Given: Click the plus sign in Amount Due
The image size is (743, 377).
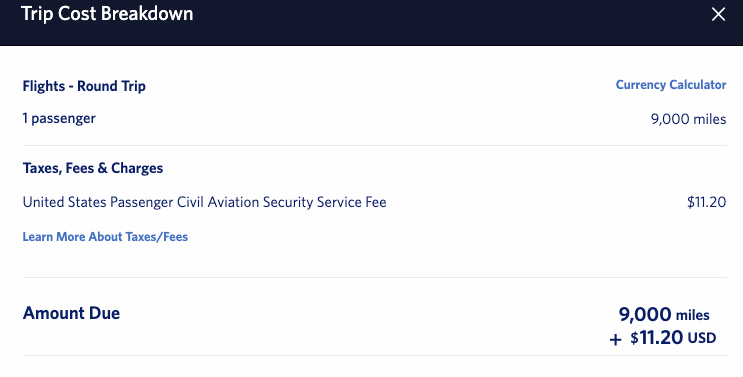Looking at the screenshot, I should pos(615,340).
